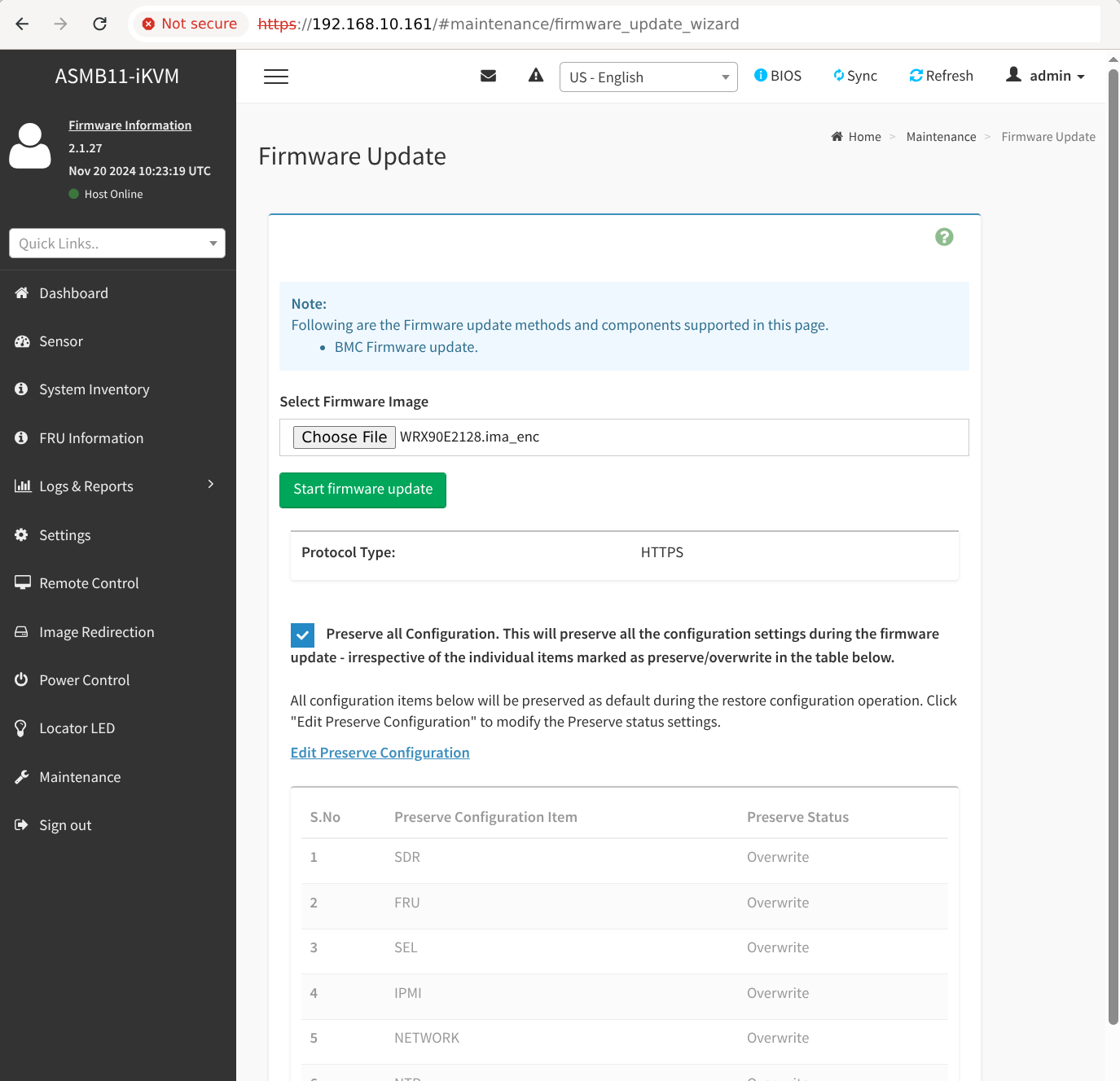Click the selected file name WRX90E2128.ima_enc
This screenshot has height=1081, width=1120.
(470, 437)
